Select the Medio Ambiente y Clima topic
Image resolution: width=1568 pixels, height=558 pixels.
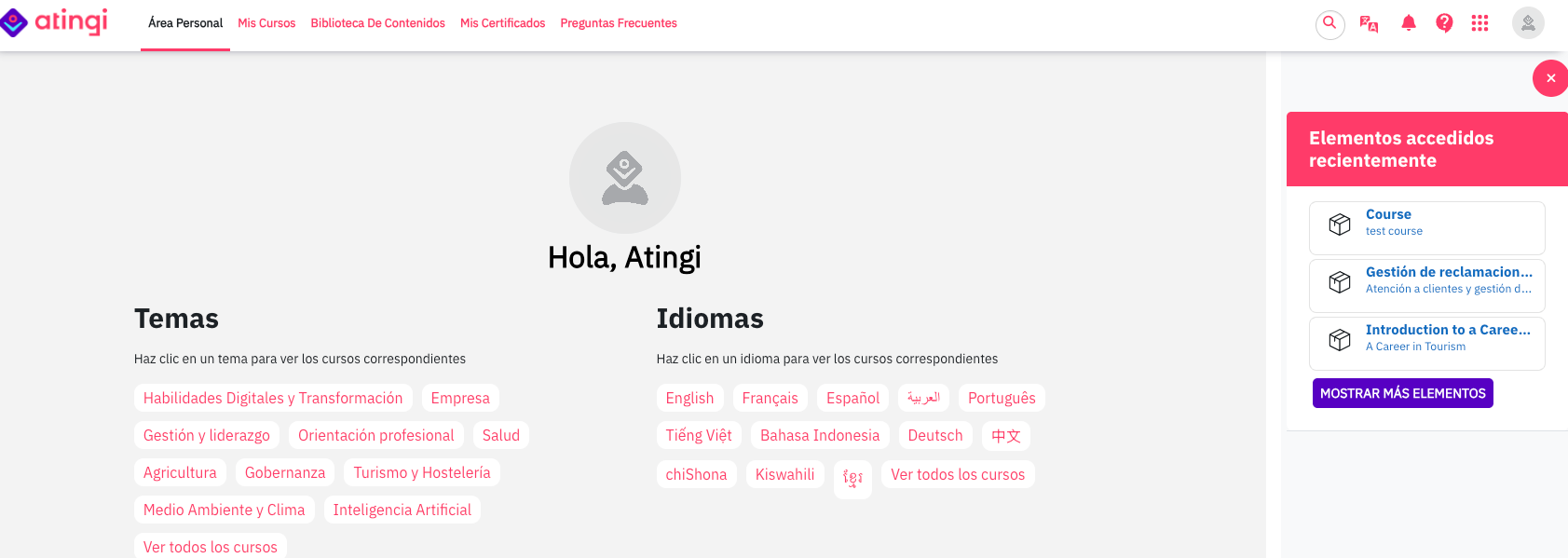tap(225, 510)
